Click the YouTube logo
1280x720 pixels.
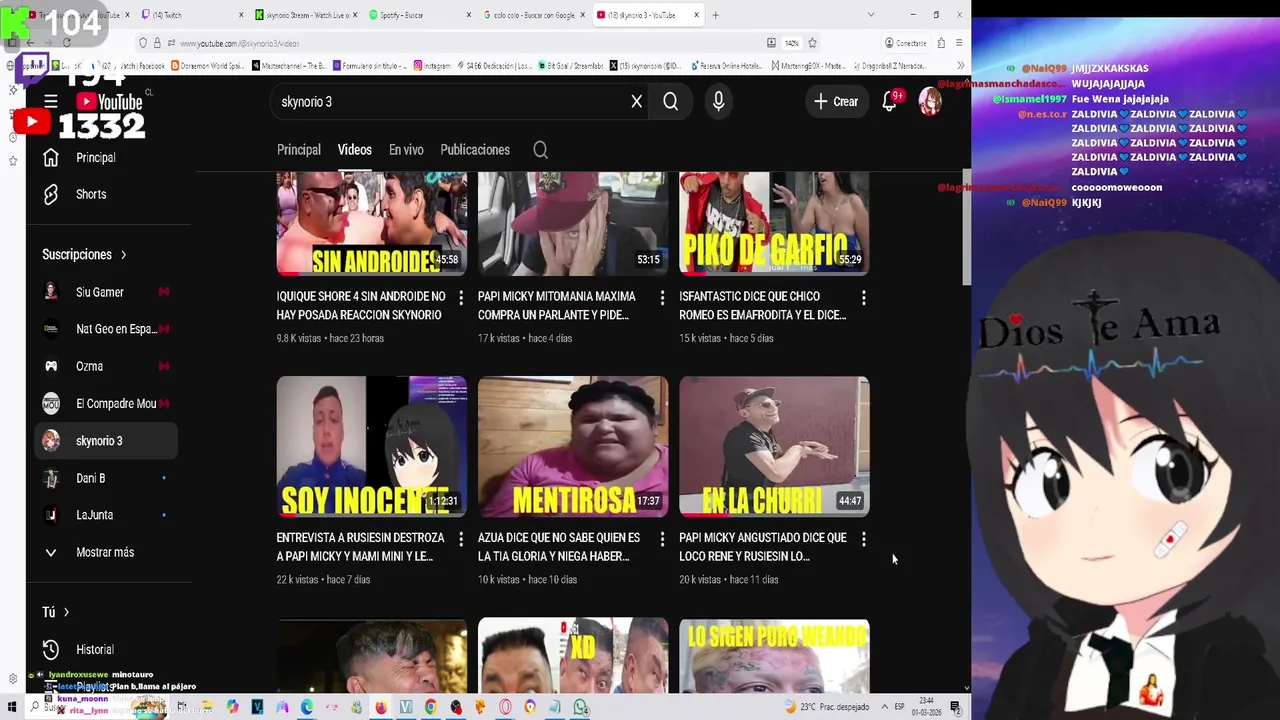110,102
